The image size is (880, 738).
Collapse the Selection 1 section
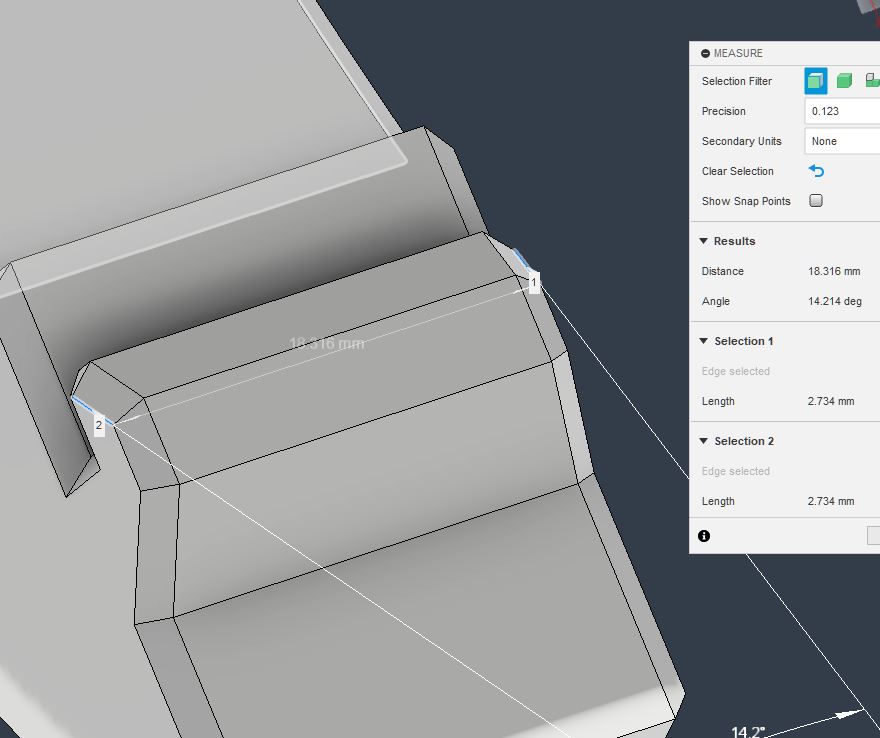pos(704,341)
